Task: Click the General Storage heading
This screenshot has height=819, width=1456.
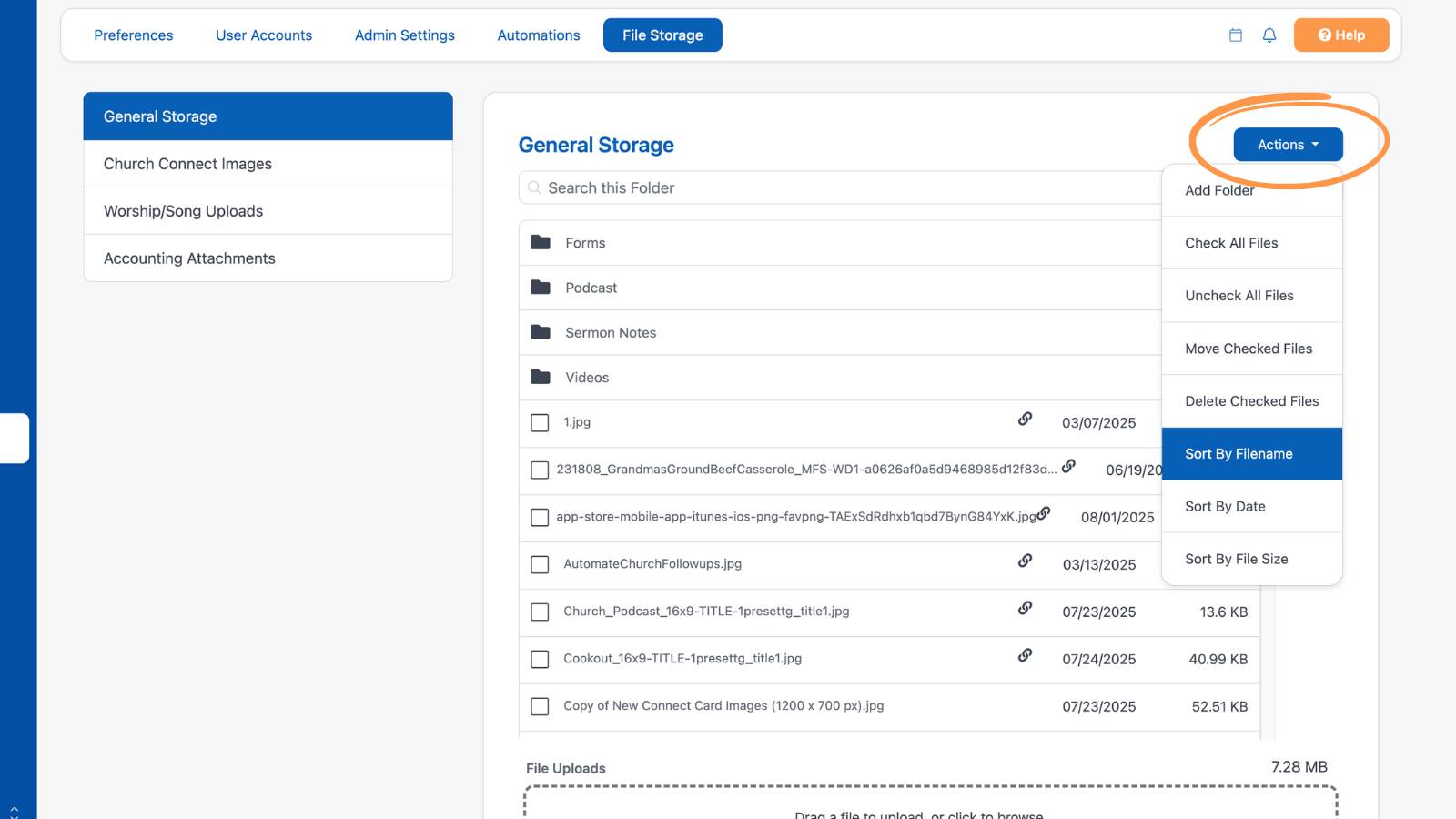Action: [596, 145]
